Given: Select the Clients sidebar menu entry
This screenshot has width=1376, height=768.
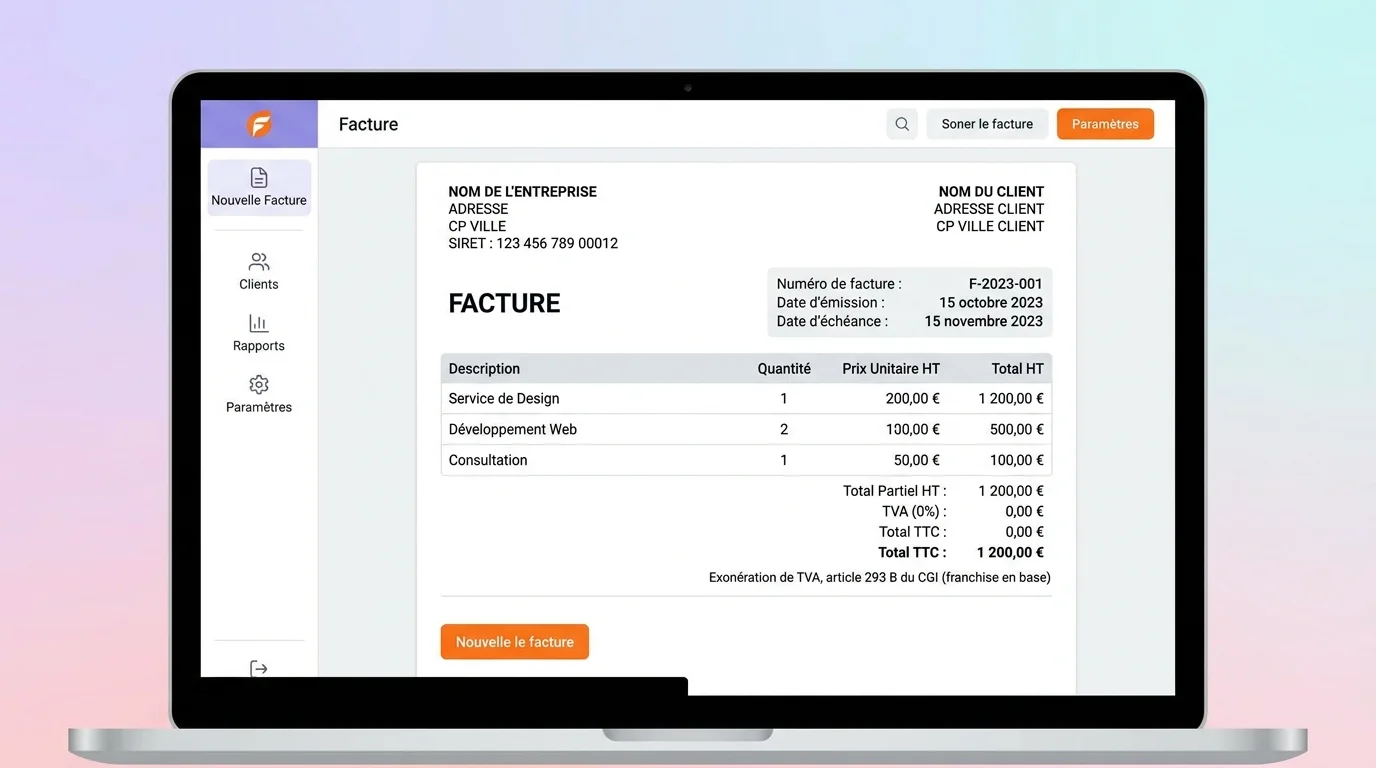Looking at the screenshot, I should point(259,271).
